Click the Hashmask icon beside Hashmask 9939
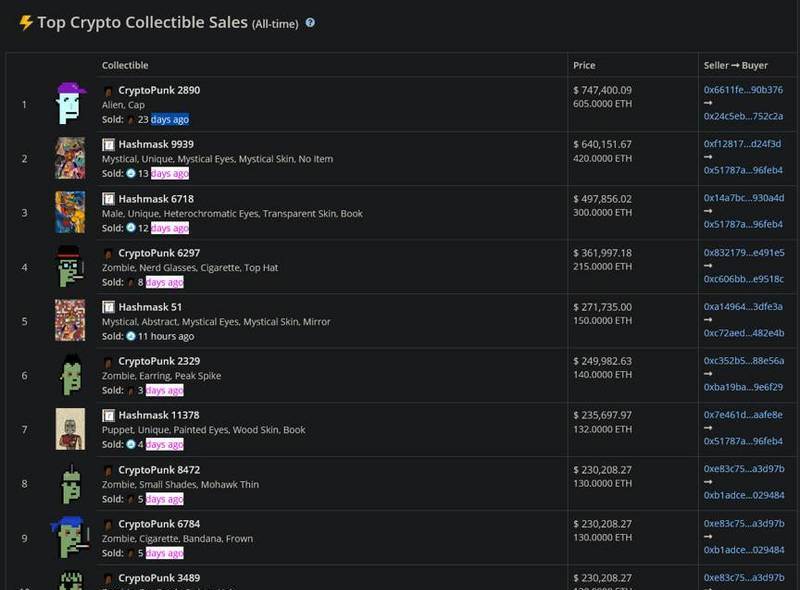The width and height of the screenshot is (800, 590). pos(108,144)
